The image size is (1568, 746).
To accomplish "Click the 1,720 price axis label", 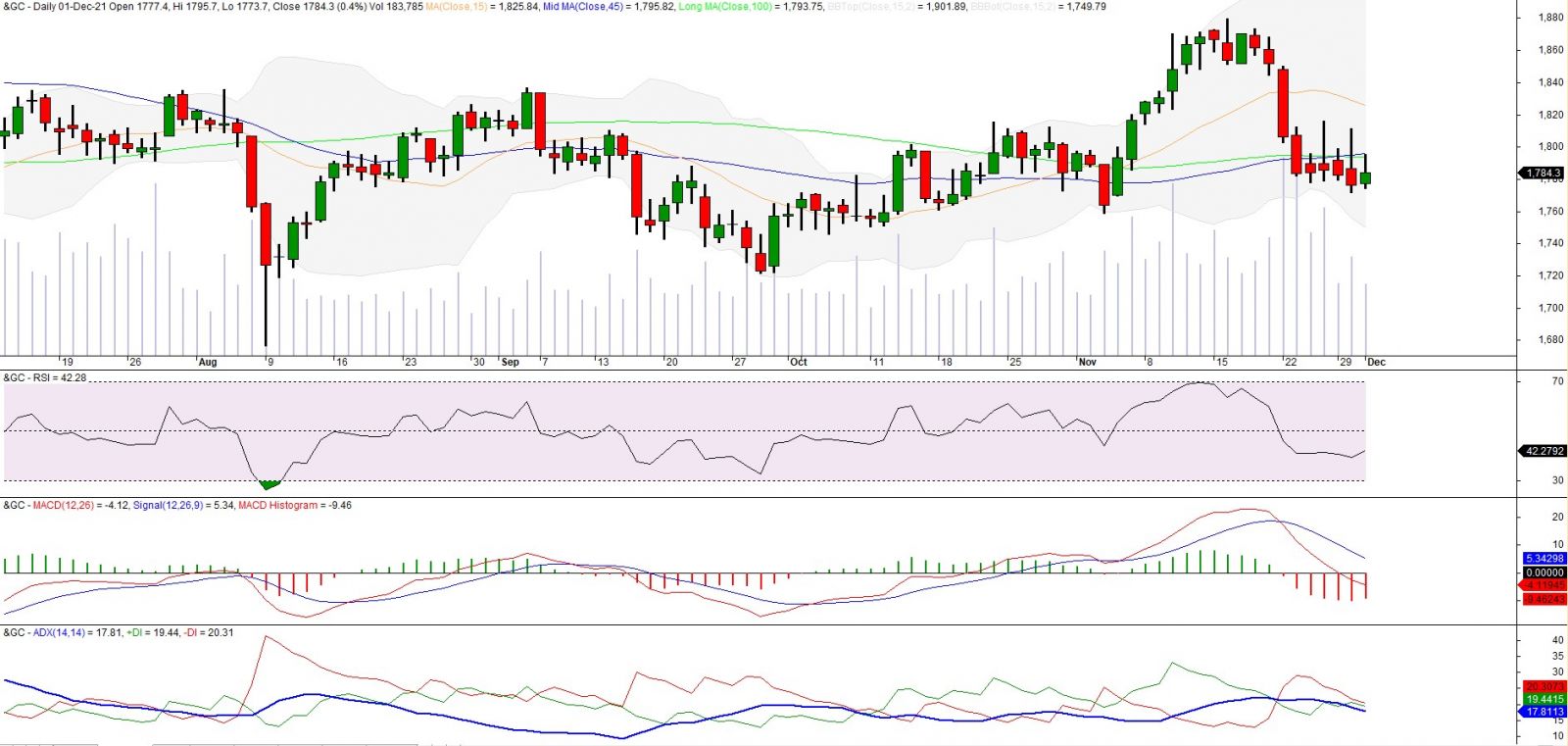I will tap(1550, 275).
